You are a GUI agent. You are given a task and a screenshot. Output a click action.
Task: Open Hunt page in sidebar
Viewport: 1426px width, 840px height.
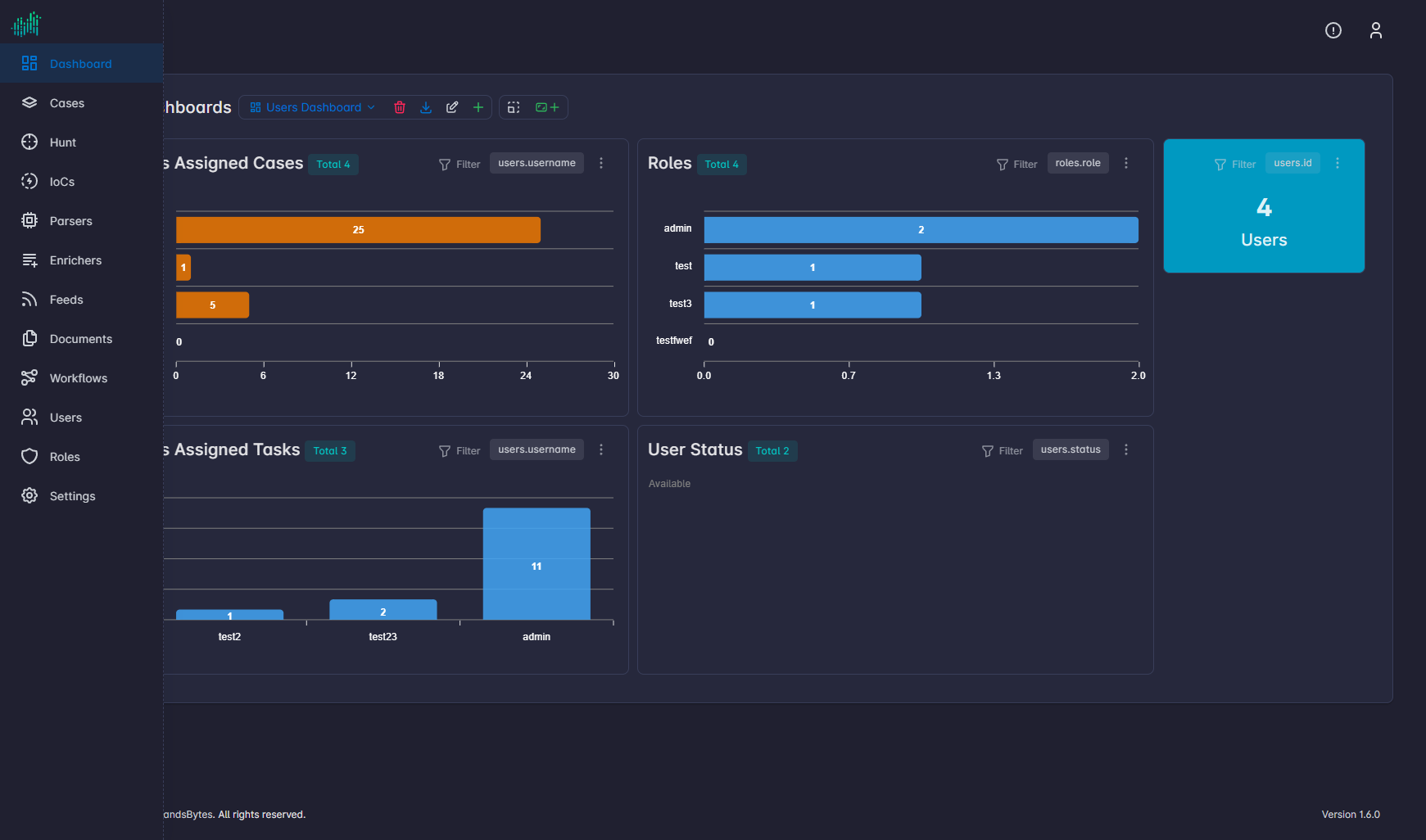[x=82, y=142]
